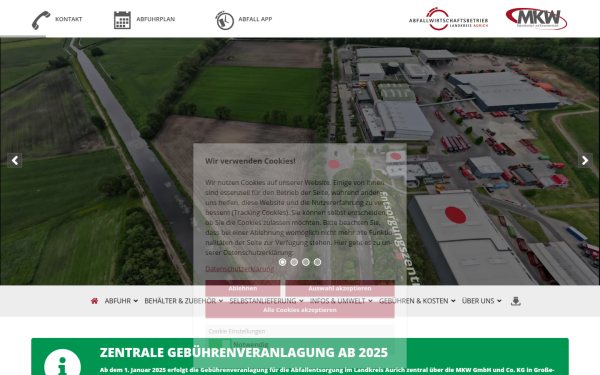Go to next slide arrow
Image resolution: width=600 pixels, height=375 pixels.
pyautogui.click(x=585, y=160)
